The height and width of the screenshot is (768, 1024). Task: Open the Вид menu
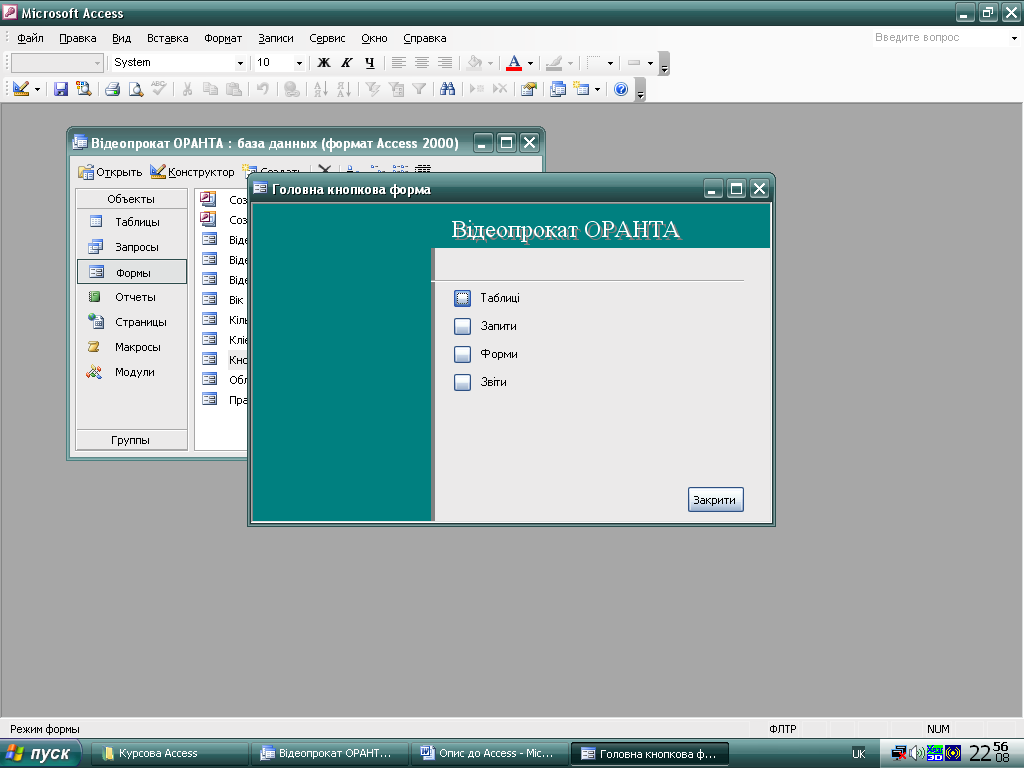coord(121,38)
